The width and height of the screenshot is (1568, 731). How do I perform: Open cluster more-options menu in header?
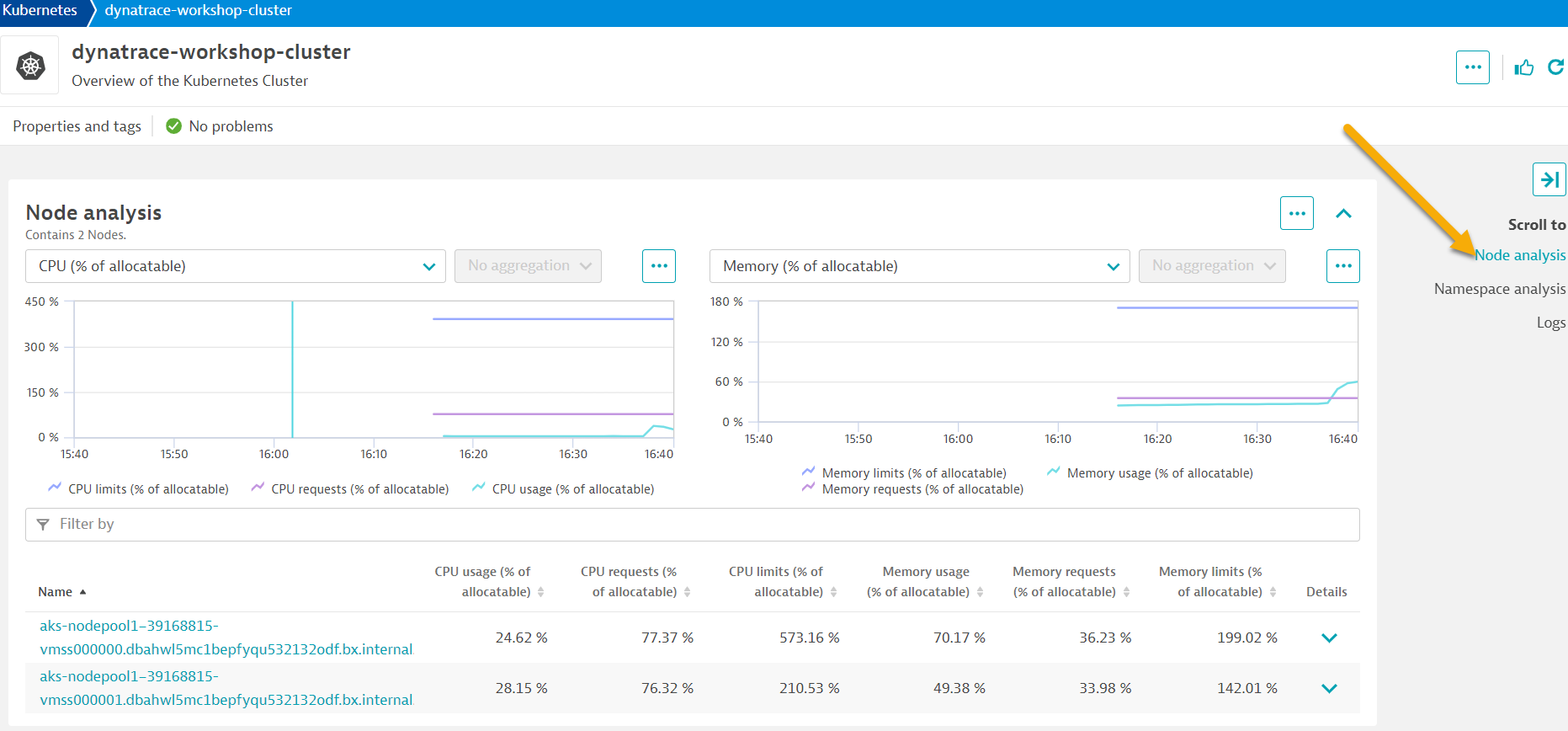pos(1472,67)
